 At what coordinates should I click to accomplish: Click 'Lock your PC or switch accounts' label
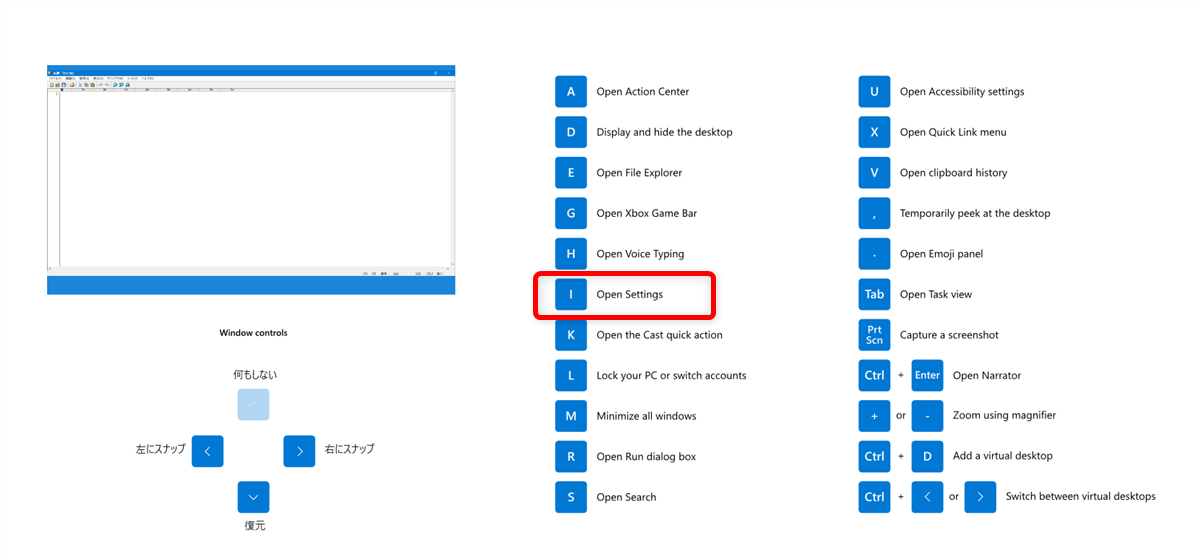point(671,376)
